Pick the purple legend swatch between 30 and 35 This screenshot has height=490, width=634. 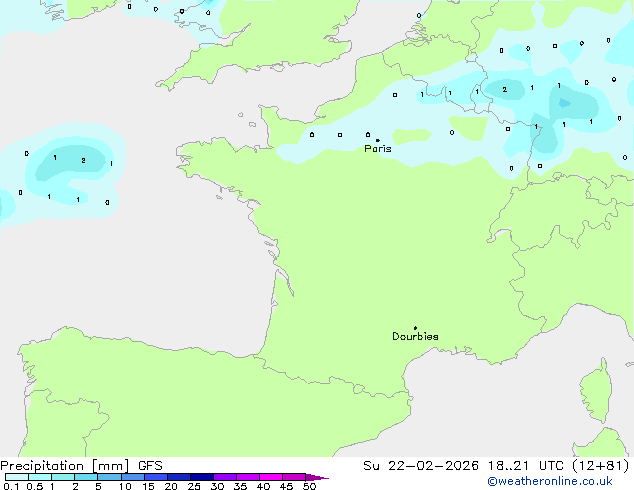point(225,477)
